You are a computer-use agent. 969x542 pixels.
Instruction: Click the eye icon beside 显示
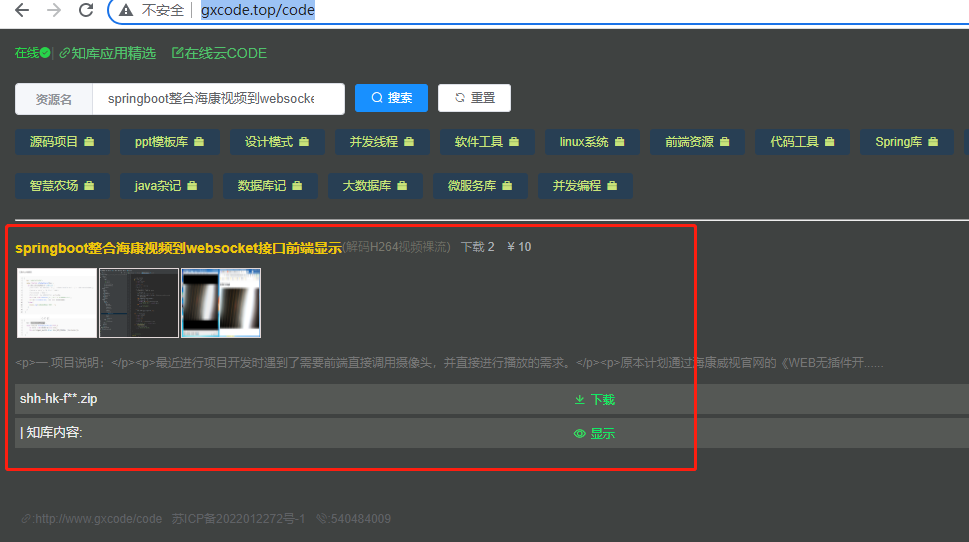[580, 434]
